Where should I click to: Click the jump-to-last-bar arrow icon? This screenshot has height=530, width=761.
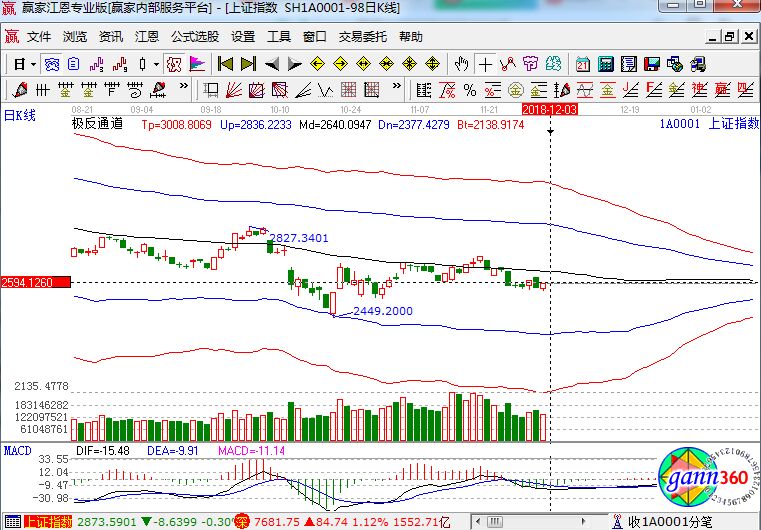[247, 64]
